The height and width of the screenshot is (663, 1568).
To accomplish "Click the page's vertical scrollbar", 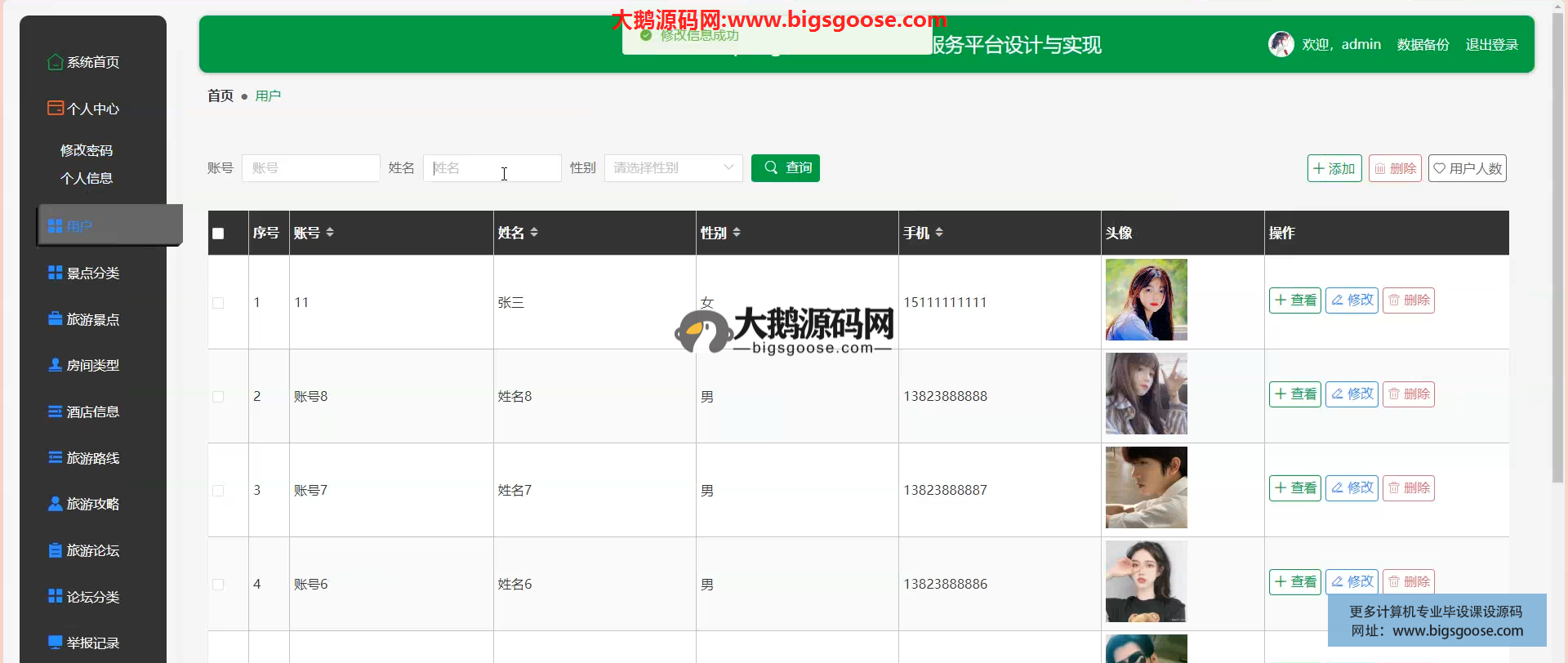I will [1558, 245].
